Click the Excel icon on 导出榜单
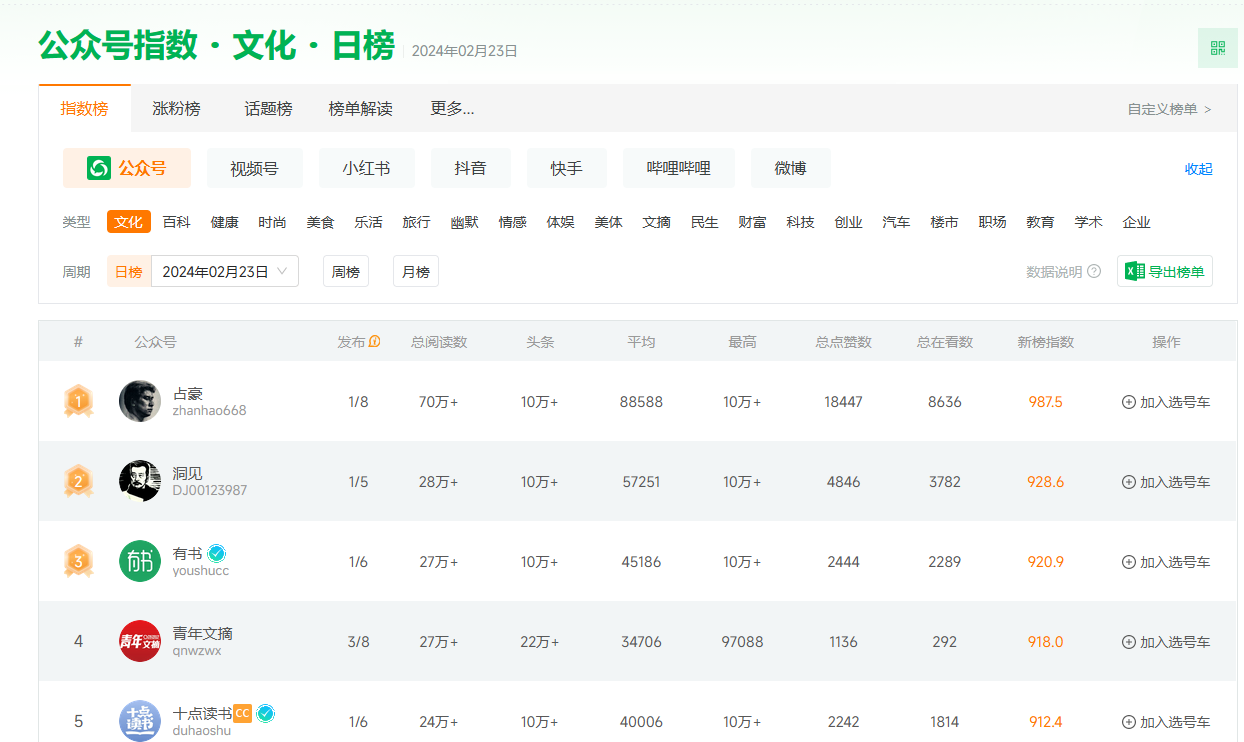 click(x=1135, y=271)
